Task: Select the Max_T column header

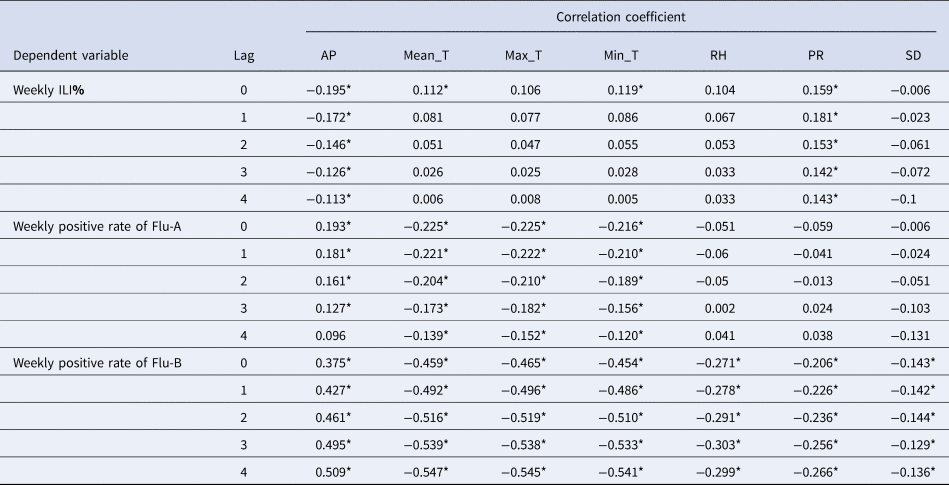Action: pyautogui.click(x=524, y=56)
